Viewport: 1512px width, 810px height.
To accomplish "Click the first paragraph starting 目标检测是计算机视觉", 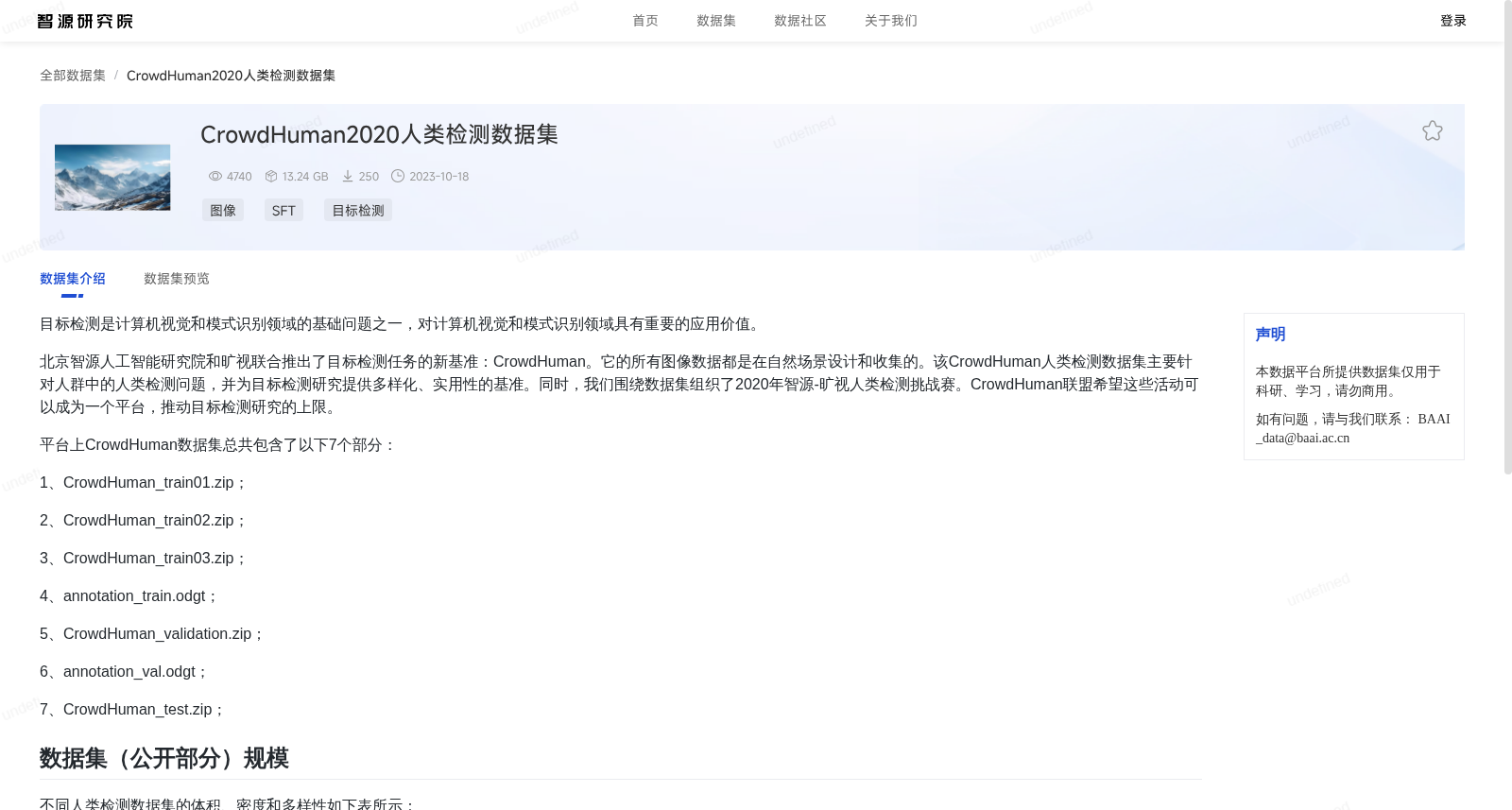I will point(402,324).
